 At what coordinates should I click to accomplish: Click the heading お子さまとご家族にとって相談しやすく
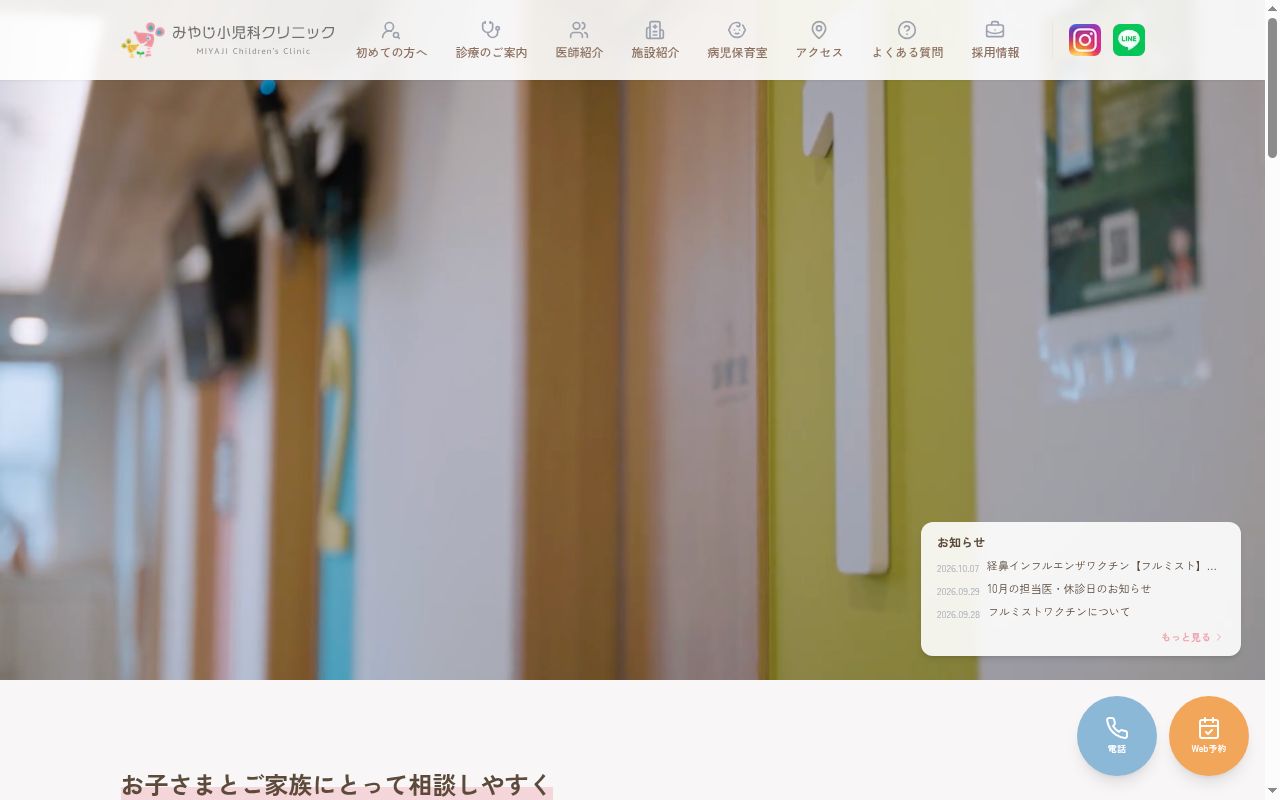[x=336, y=785]
